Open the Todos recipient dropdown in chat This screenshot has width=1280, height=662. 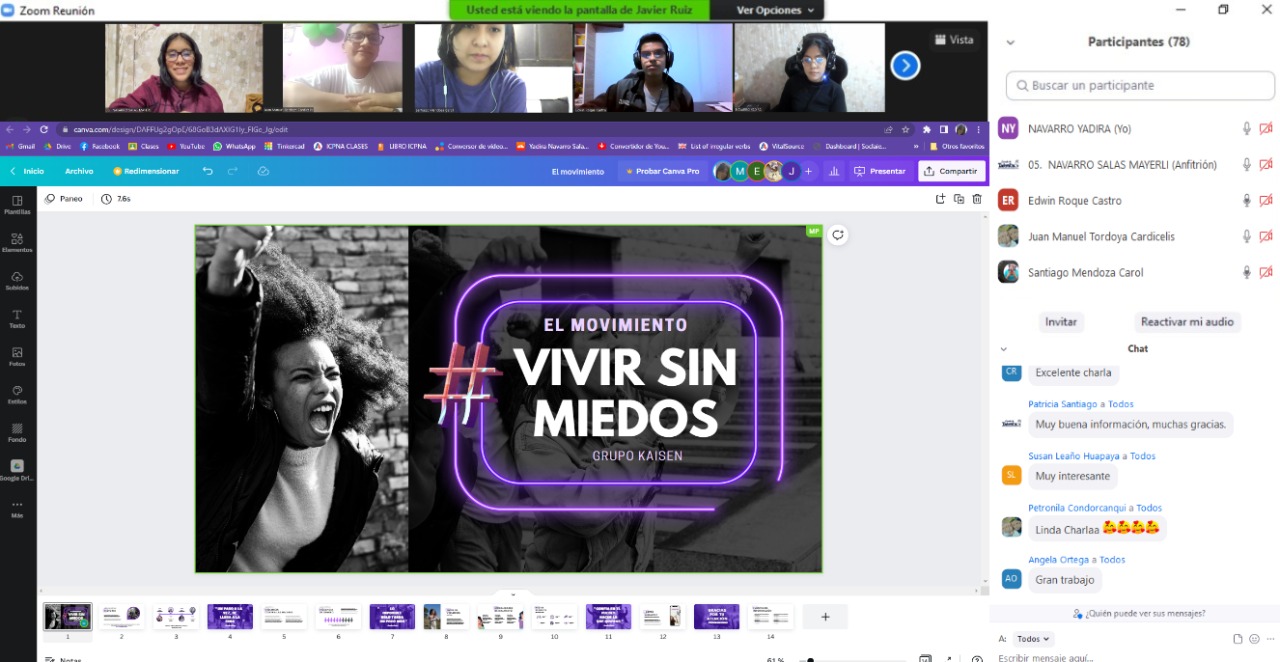click(x=1033, y=639)
